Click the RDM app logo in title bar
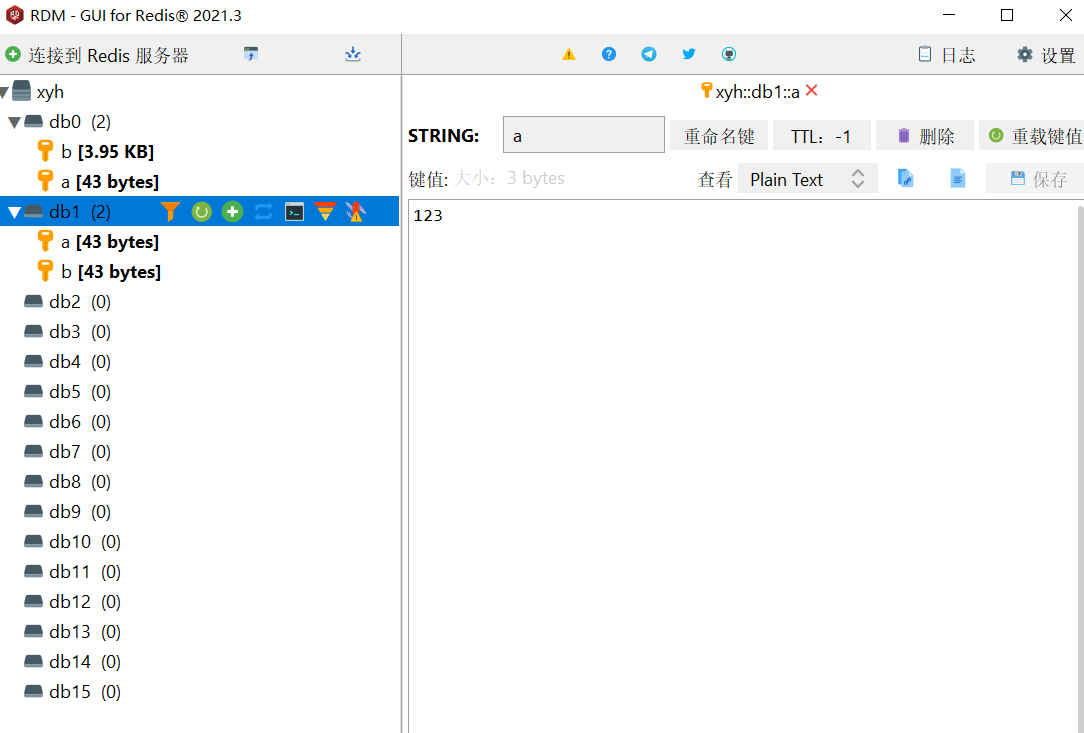This screenshot has width=1084, height=733. pos(15,15)
